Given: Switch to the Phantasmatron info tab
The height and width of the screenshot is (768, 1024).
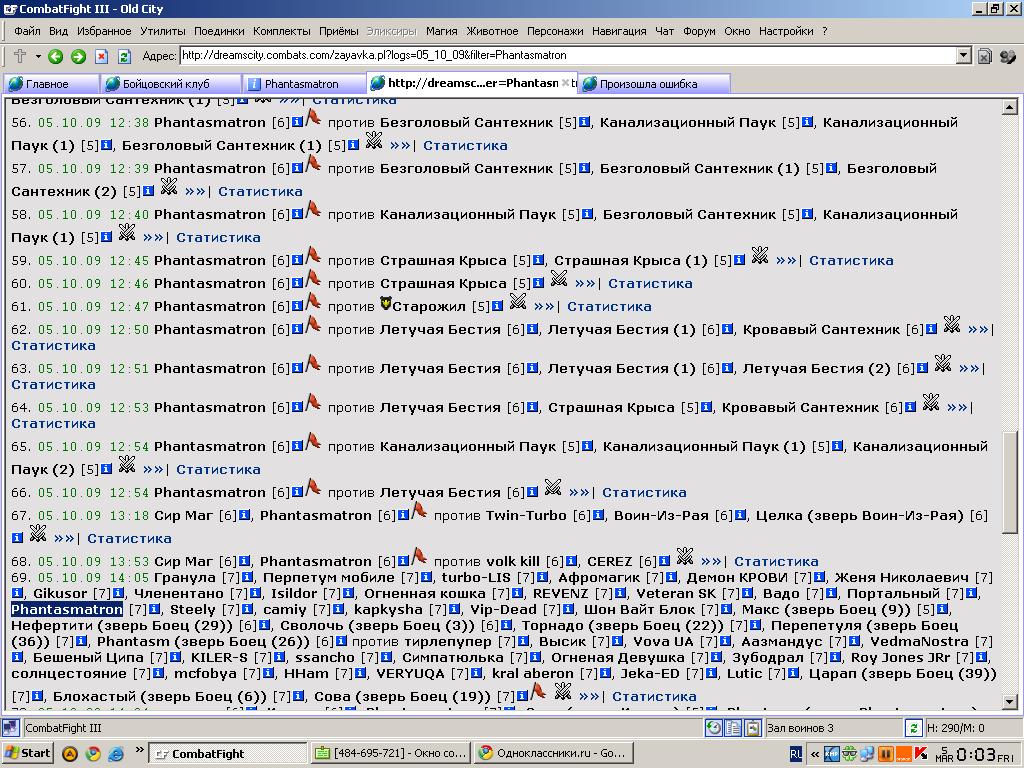Looking at the screenshot, I should point(304,84).
